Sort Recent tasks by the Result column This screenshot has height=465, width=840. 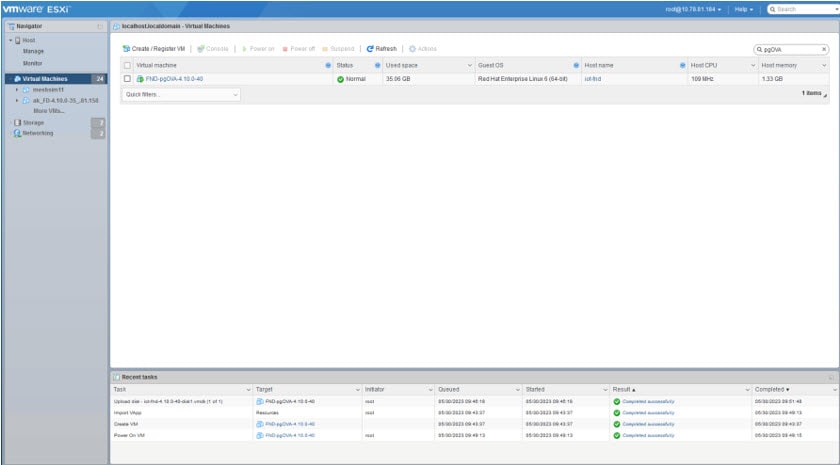[x=624, y=389]
